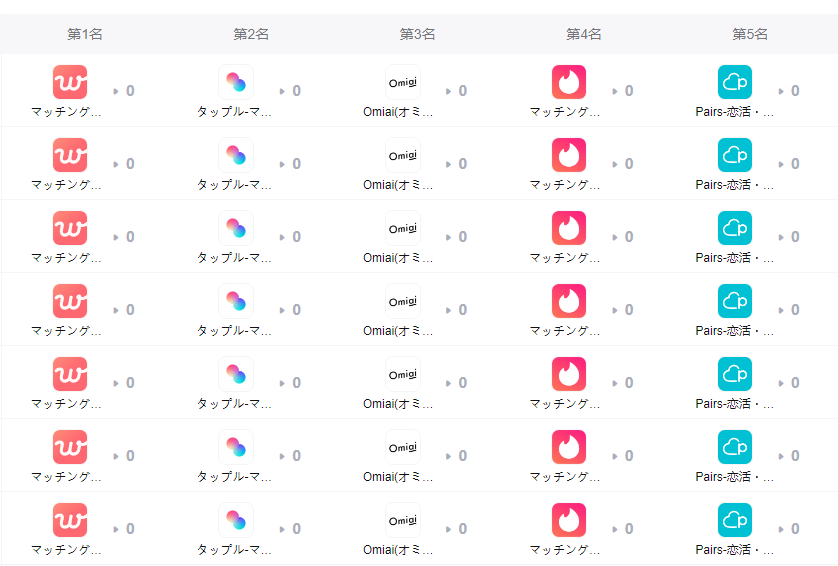Open the with app icon in the first row

[70, 82]
